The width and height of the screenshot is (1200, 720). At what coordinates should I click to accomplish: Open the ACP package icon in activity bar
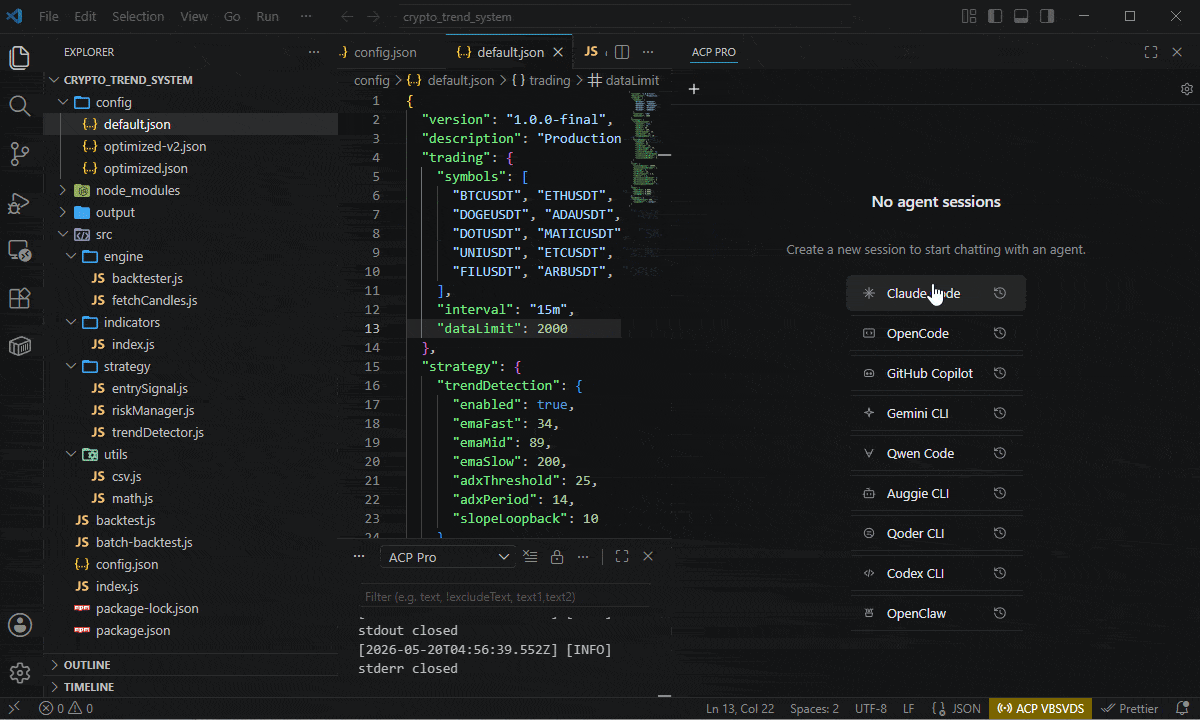[19, 346]
